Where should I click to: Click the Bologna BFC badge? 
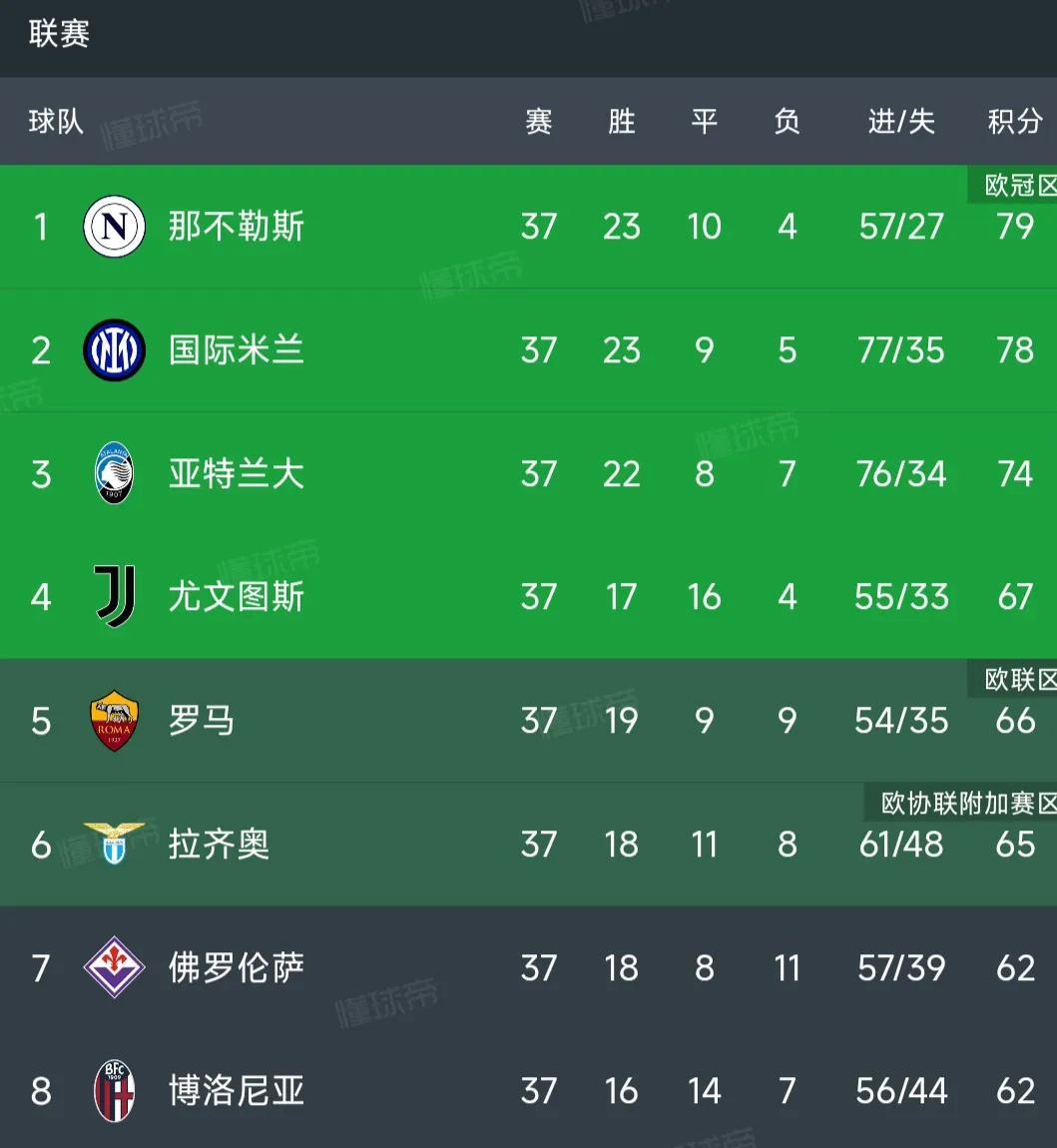(114, 1091)
